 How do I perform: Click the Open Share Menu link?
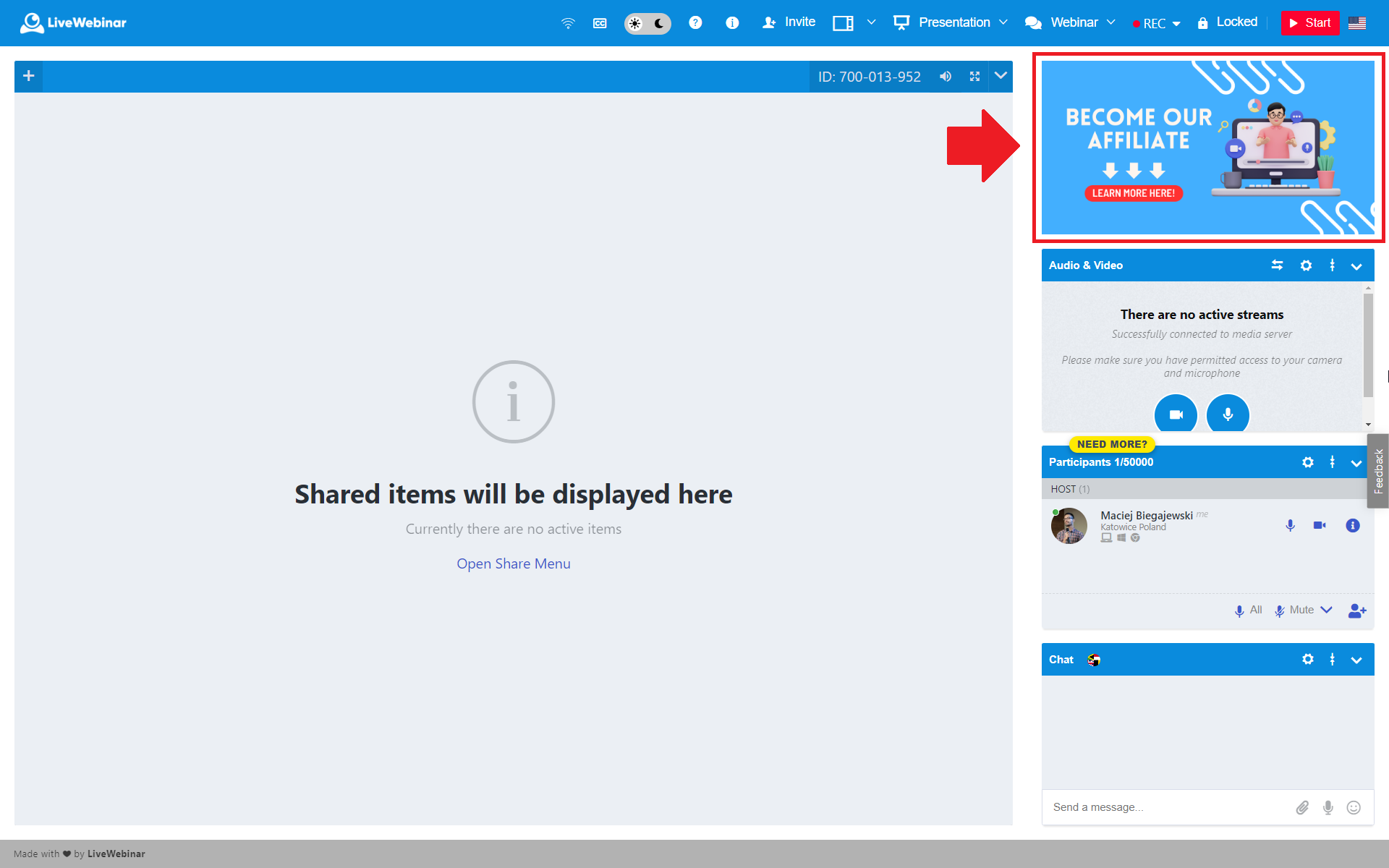tap(513, 563)
